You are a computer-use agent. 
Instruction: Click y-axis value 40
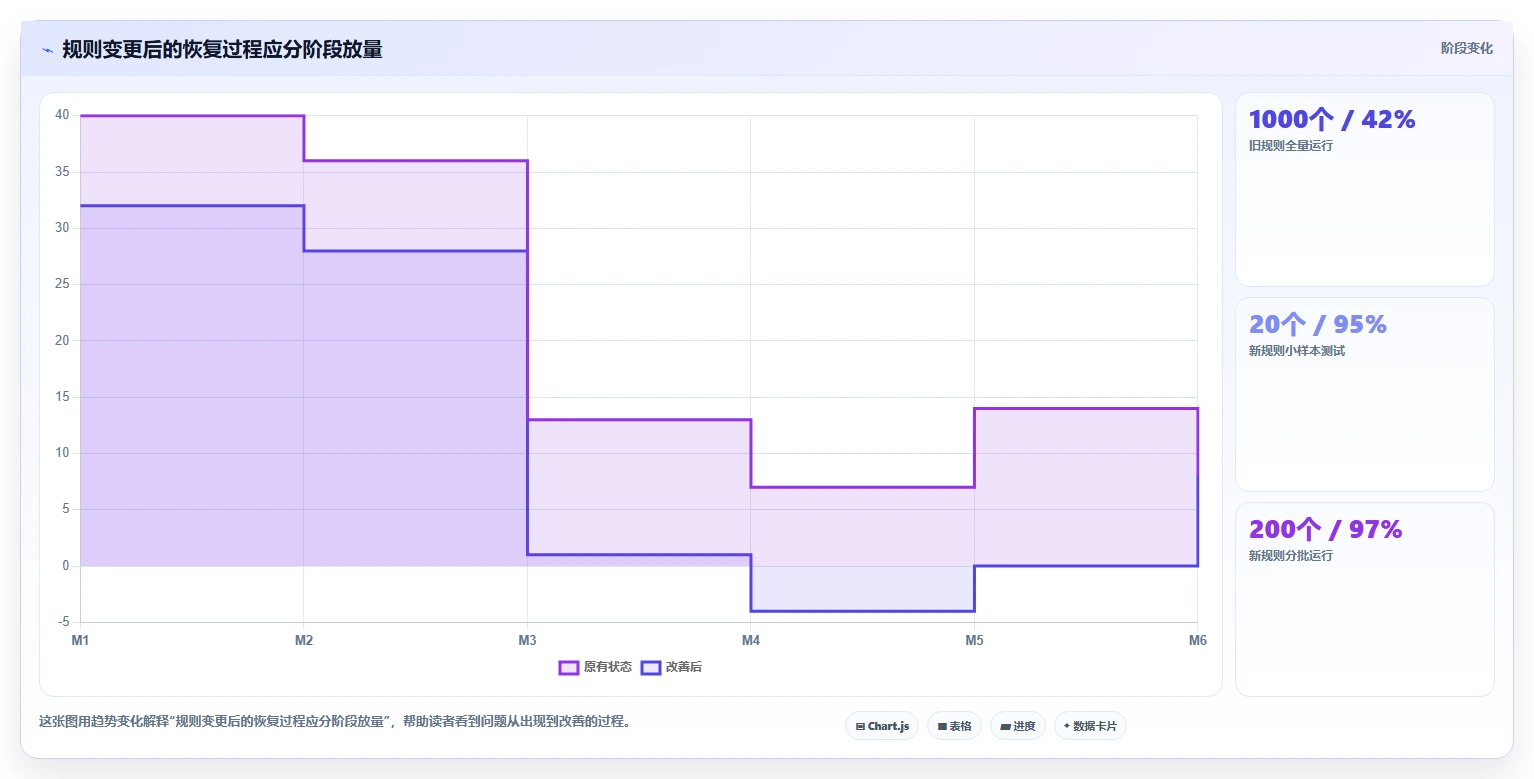(62, 115)
